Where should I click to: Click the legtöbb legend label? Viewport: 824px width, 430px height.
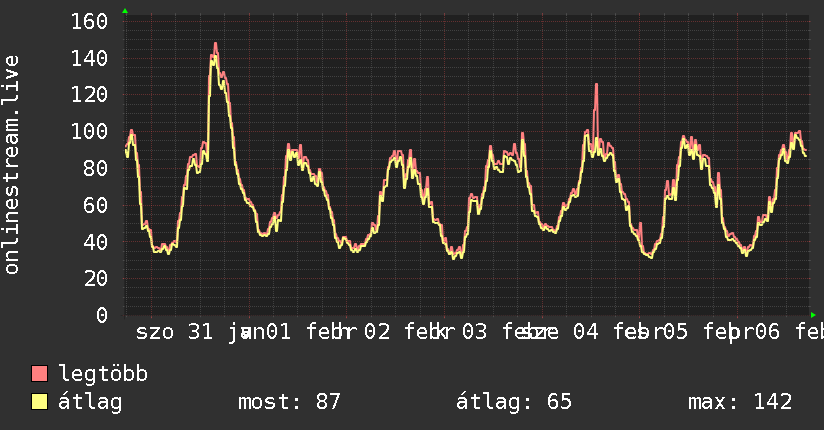[x=103, y=374]
